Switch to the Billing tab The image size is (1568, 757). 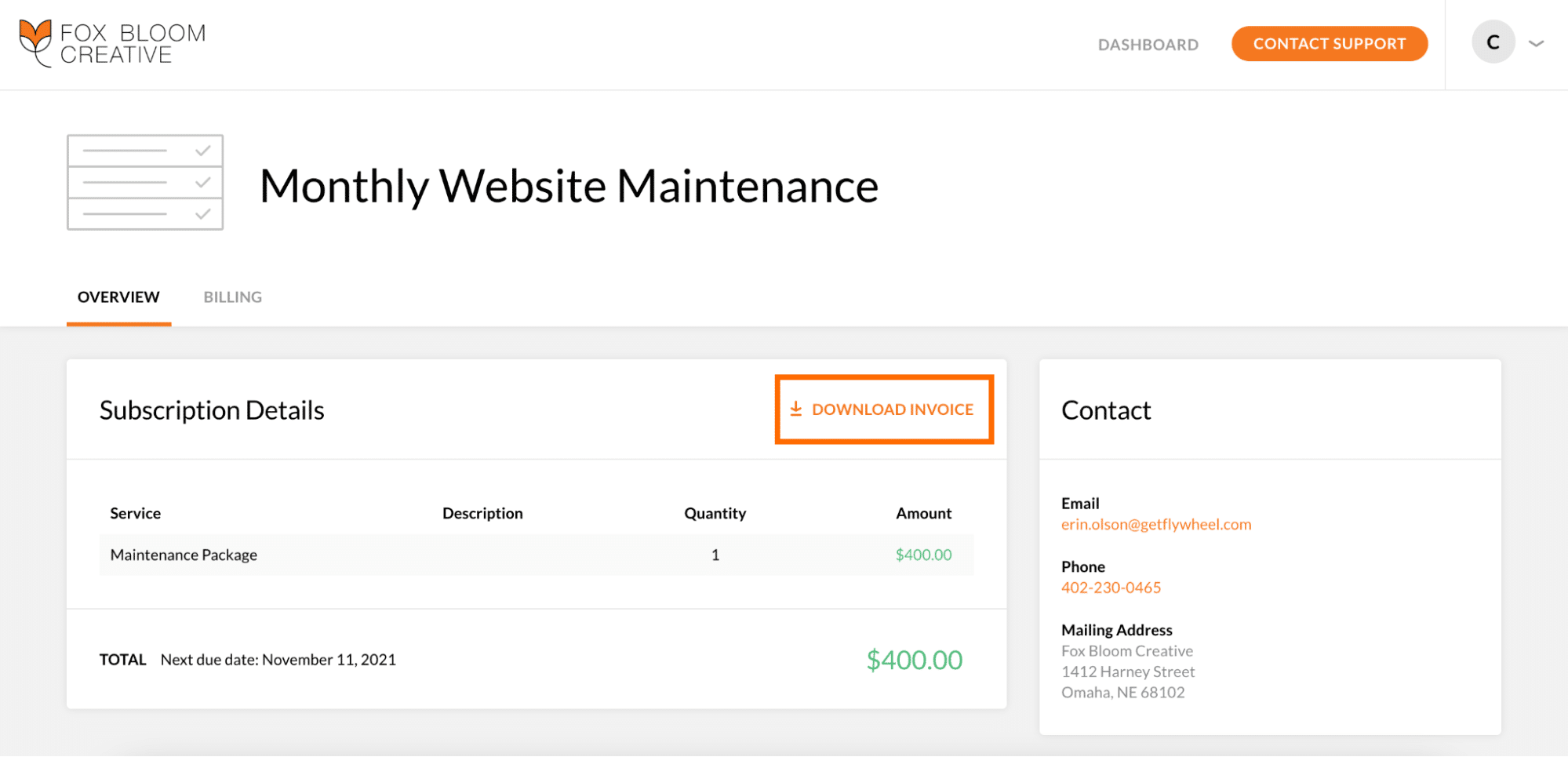232,297
